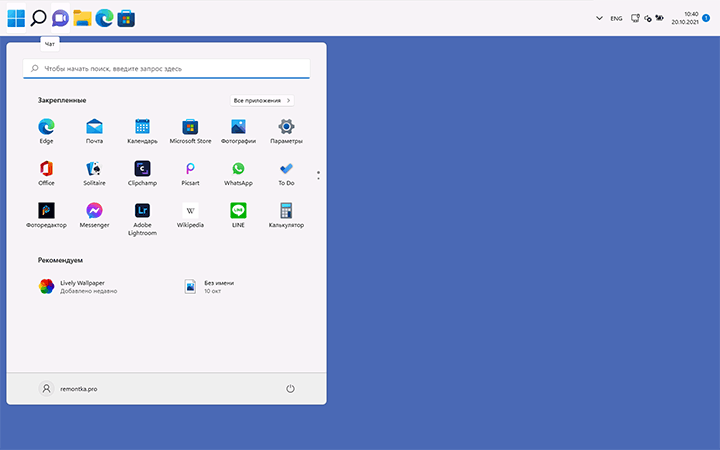
Task: Open the To Do app
Action: point(286,173)
